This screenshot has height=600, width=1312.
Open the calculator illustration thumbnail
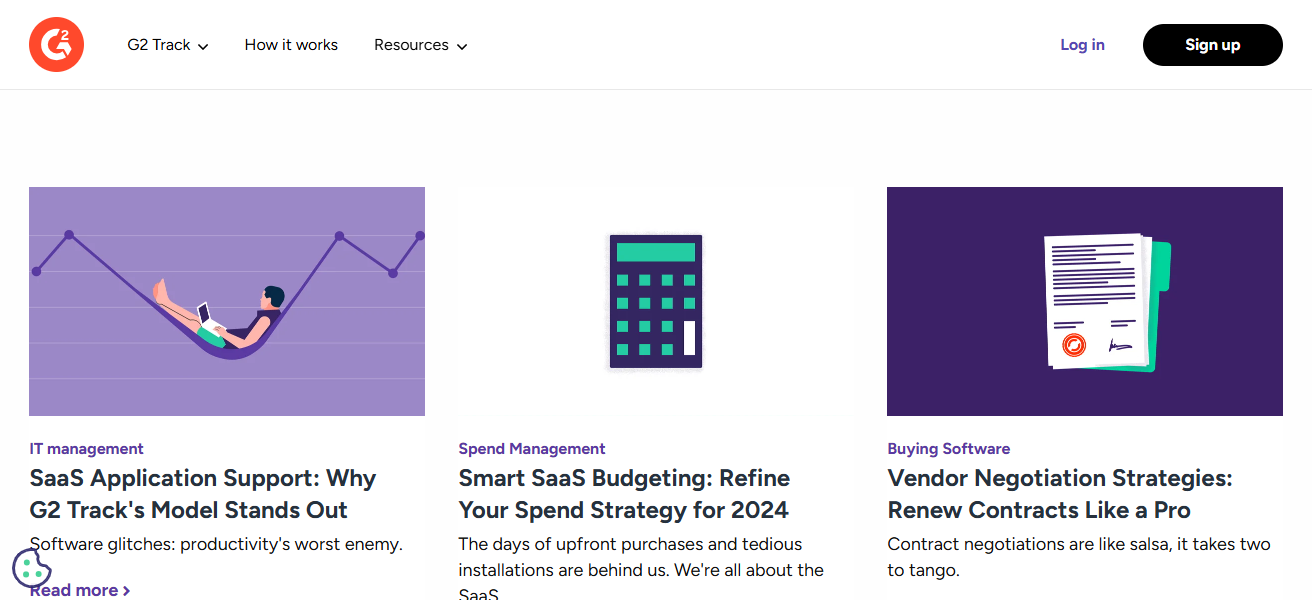(x=656, y=301)
